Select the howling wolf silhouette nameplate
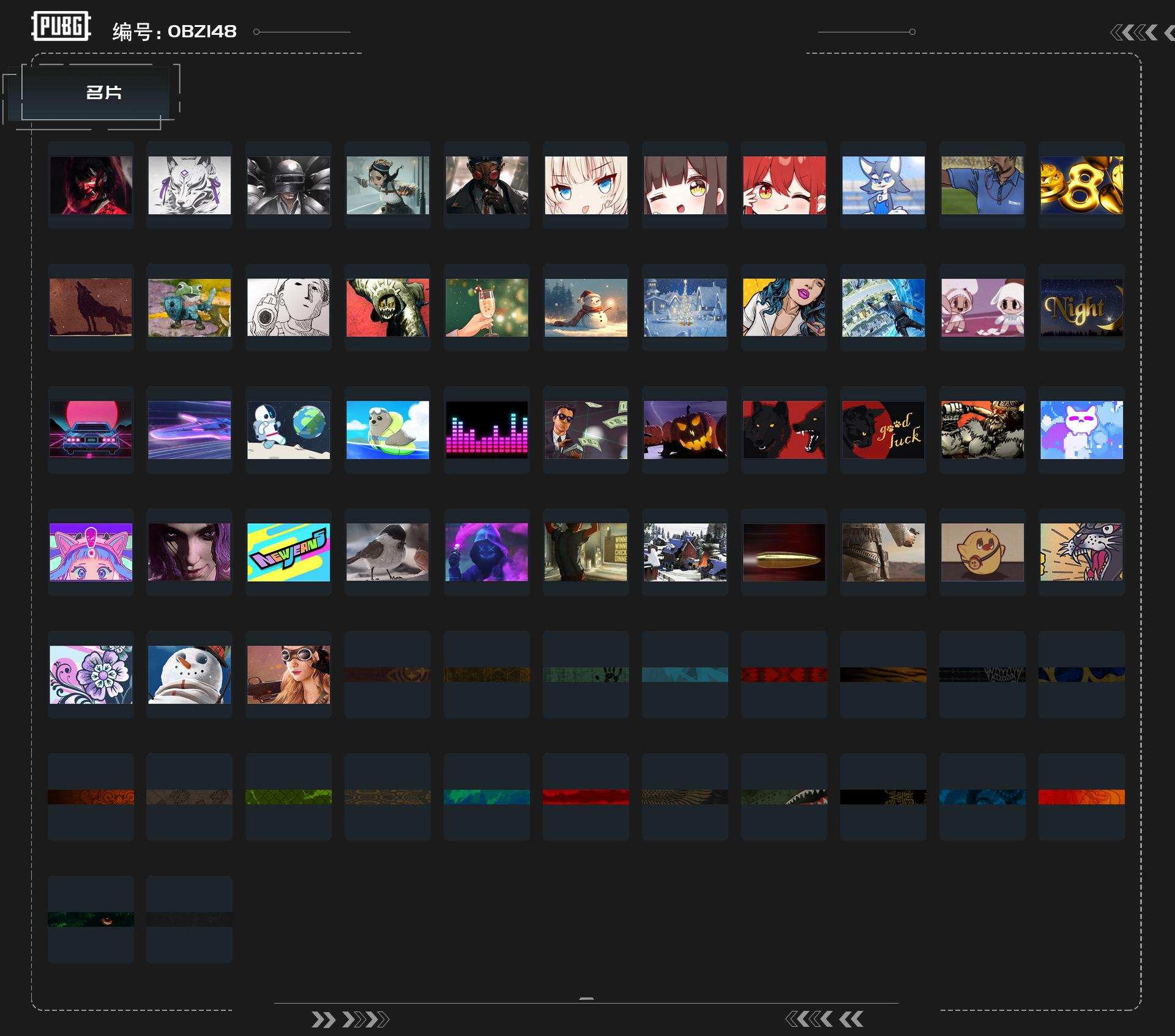The image size is (1175, 1036). tap(91, 307)
